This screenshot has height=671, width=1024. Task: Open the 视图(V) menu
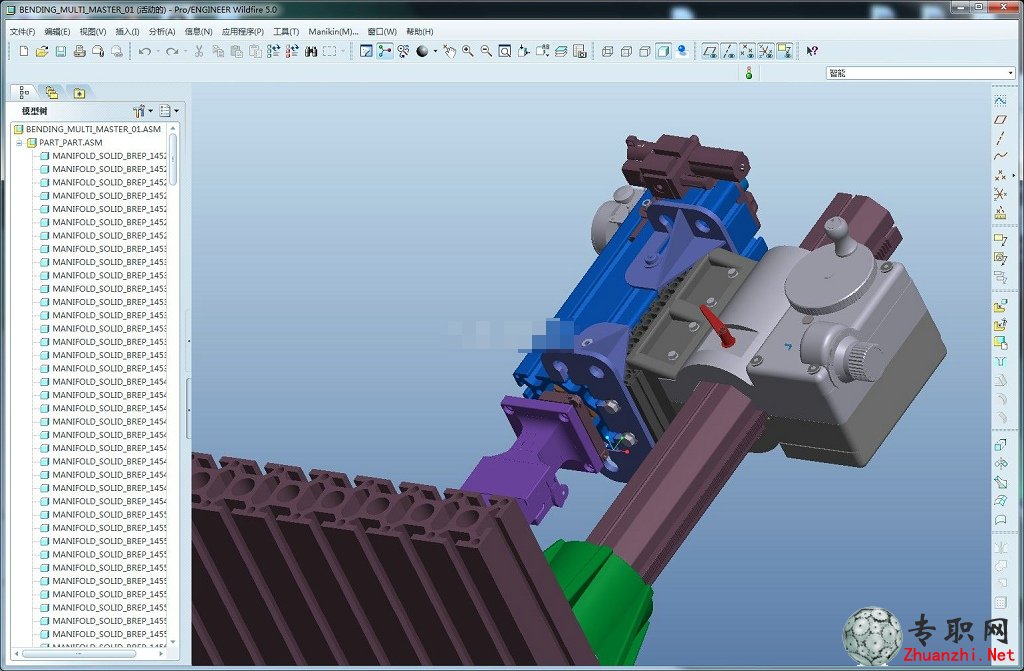[93, 31]
